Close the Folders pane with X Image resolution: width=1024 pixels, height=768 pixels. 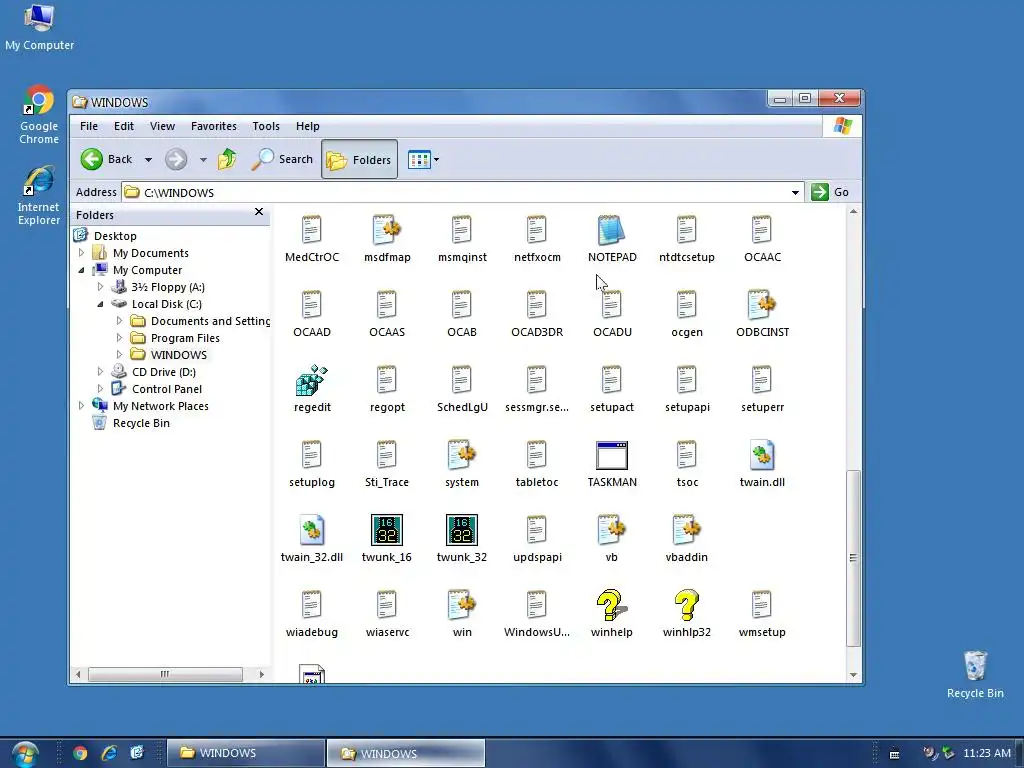click(259, 212)
